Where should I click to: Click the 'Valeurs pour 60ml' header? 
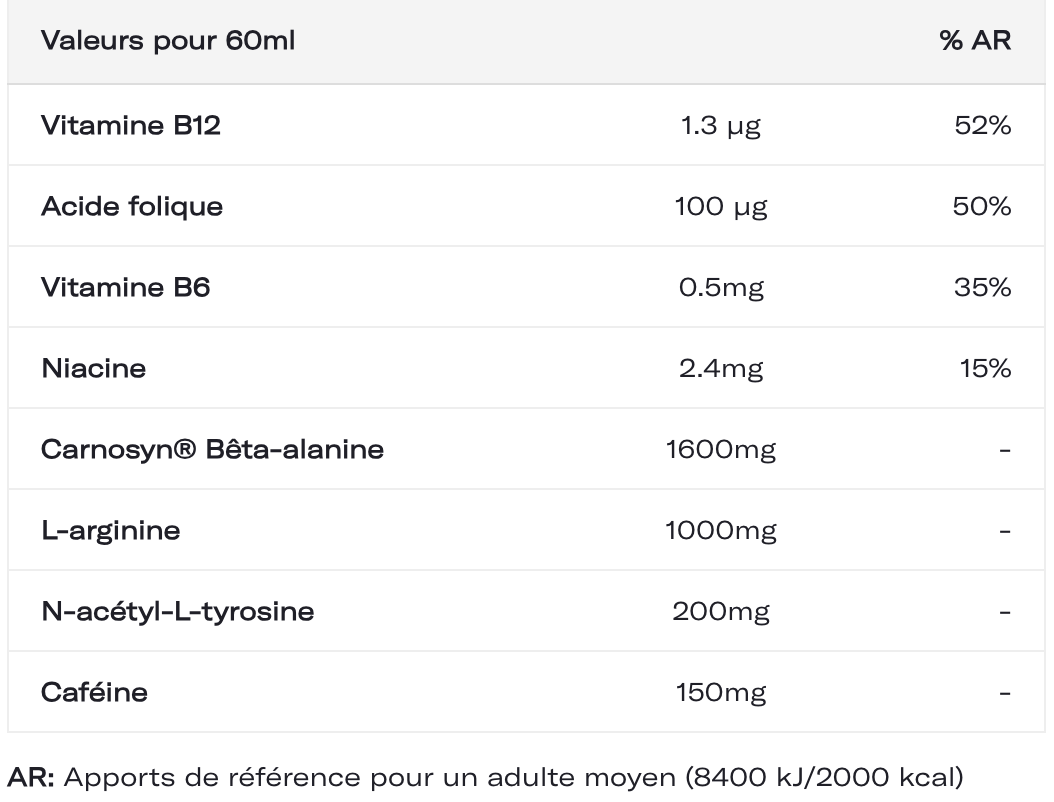[168, 41]
